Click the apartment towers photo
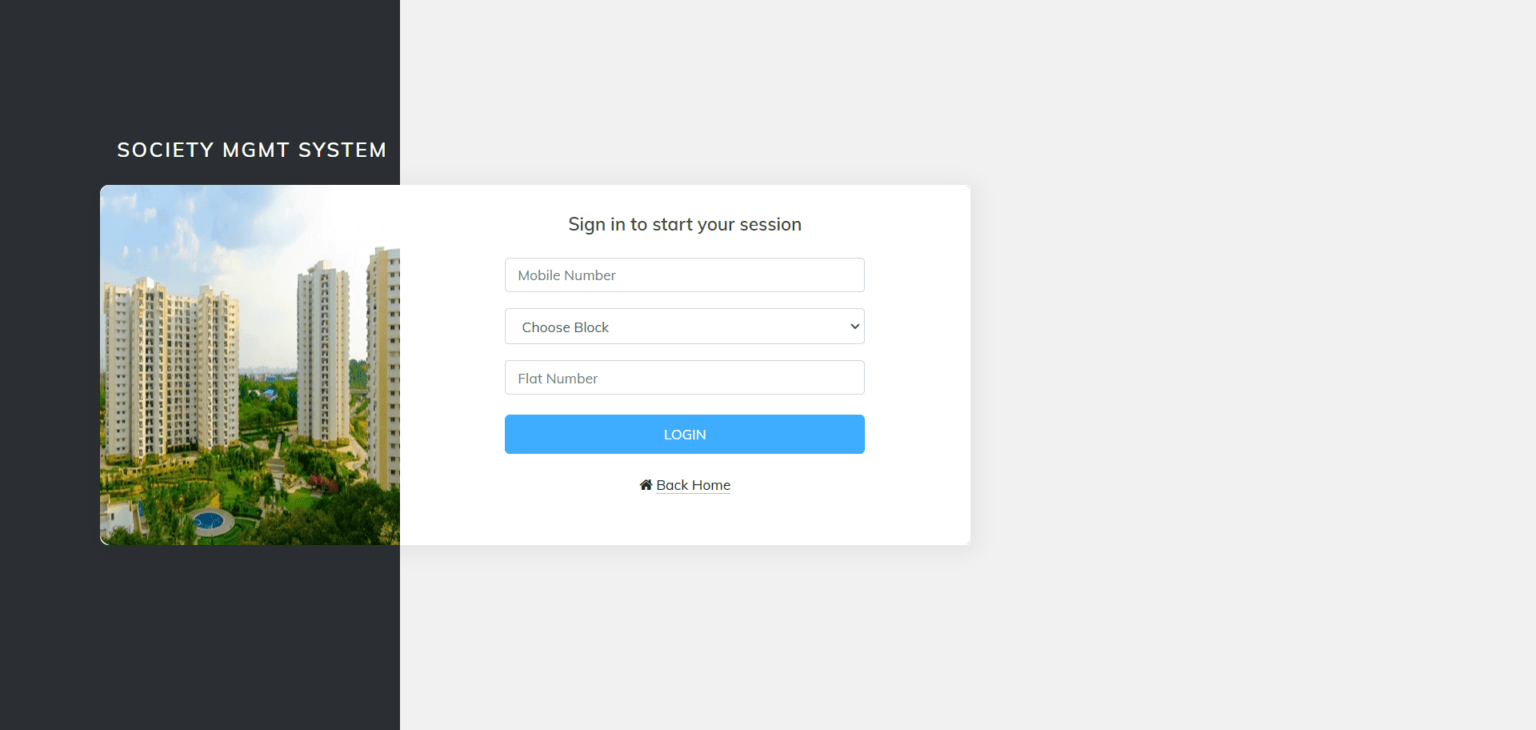 click(x=250, y=365)
